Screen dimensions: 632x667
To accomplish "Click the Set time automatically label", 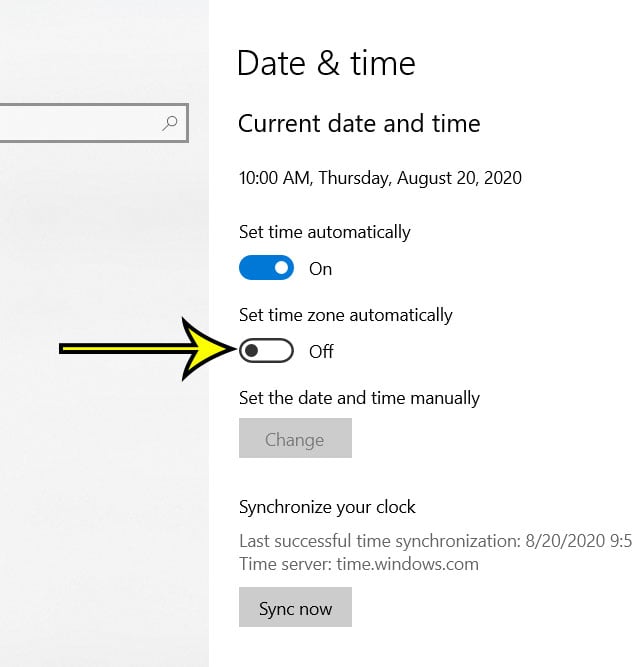I will [325, 232].
